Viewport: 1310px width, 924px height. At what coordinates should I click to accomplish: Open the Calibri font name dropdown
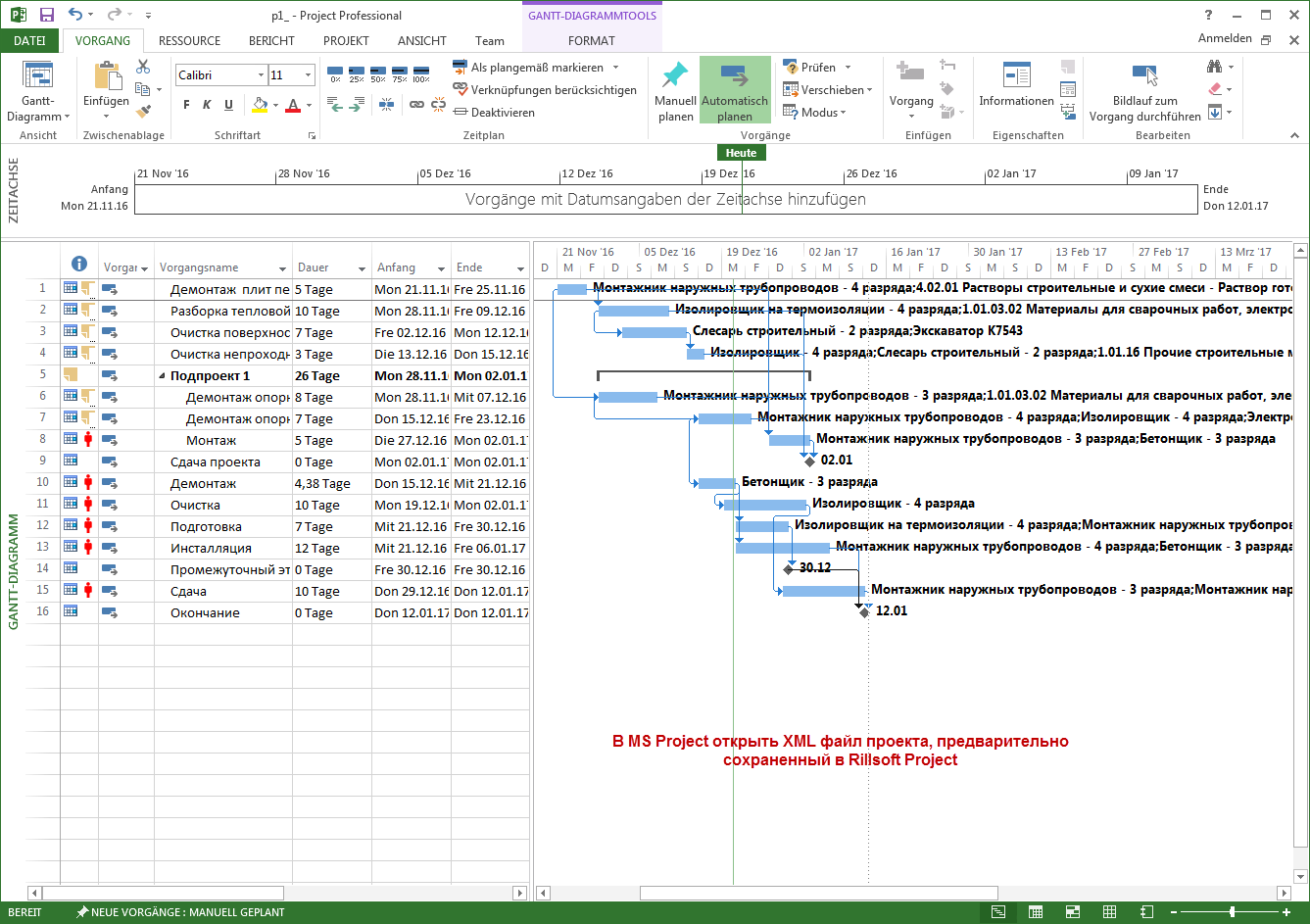coord(261,75)
